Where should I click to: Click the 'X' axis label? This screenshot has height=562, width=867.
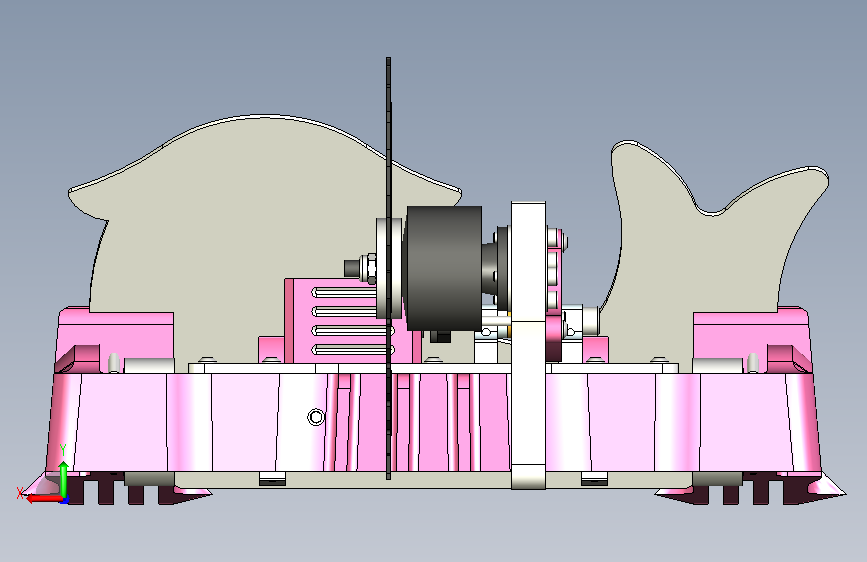pos(20,493)
